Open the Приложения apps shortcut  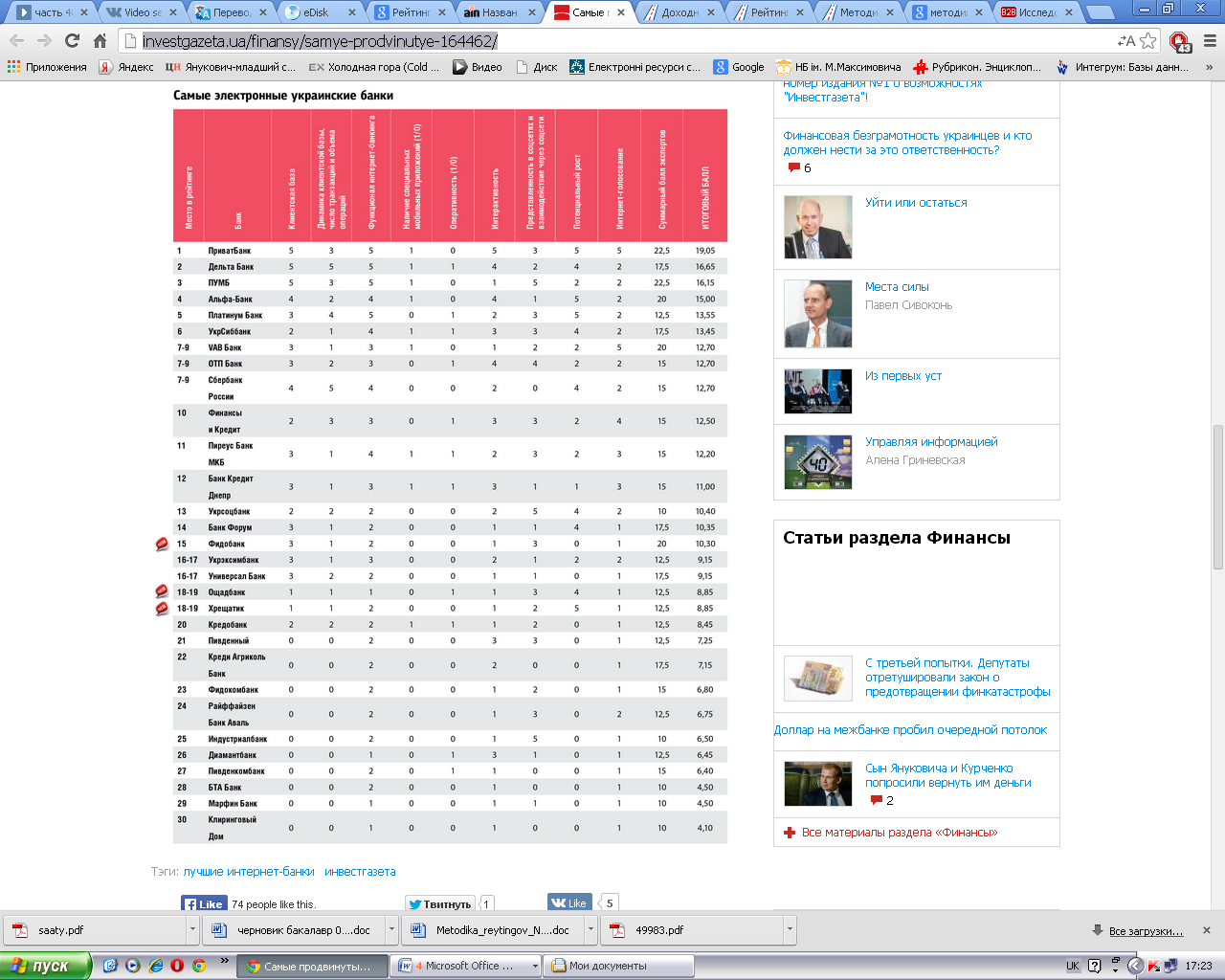47,67
